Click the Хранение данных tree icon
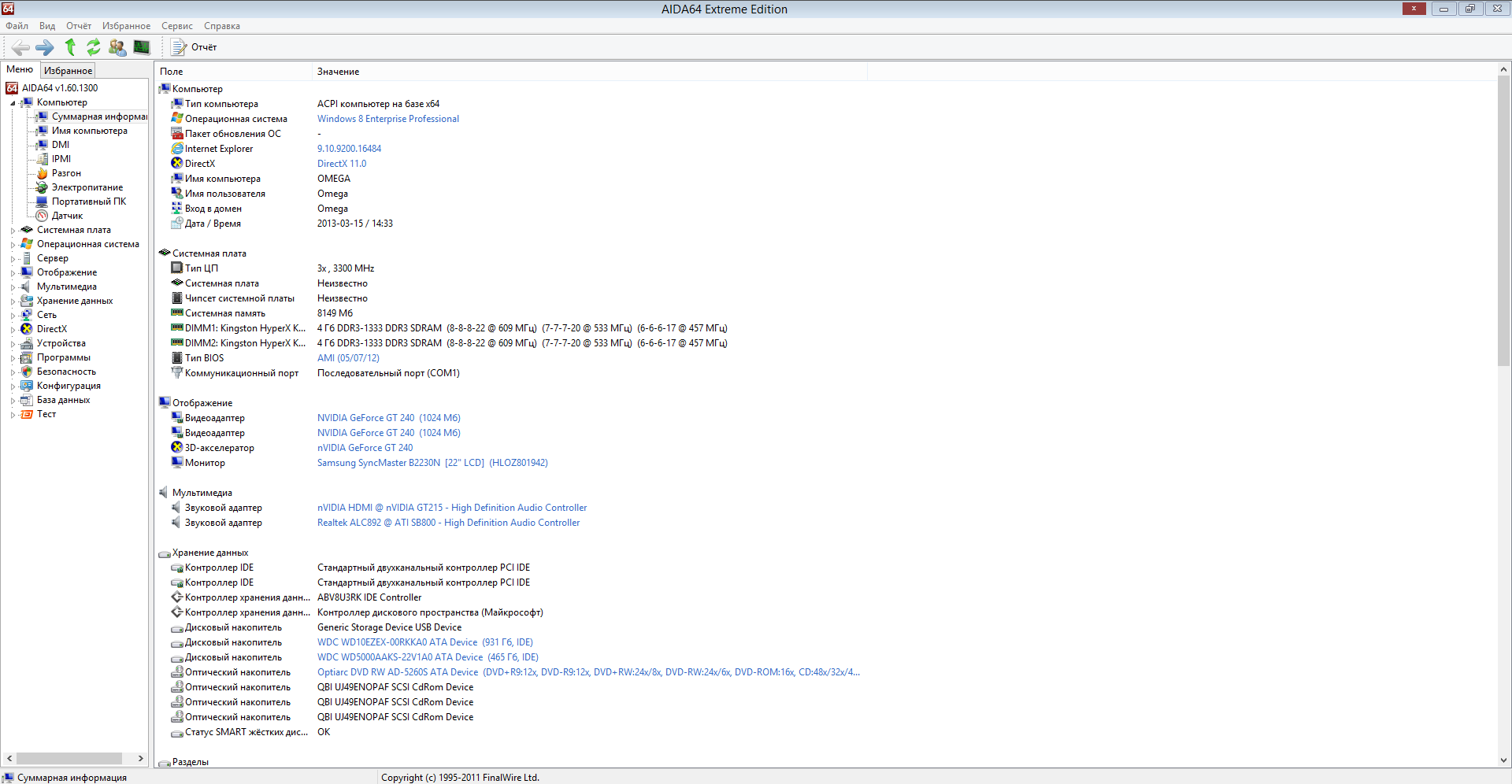This screenshot has width=1512, height=784. pyautogui.click(x=27, y=301)
